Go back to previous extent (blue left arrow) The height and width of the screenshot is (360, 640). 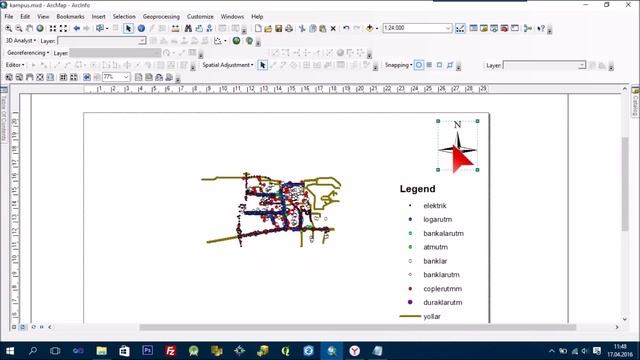76,29
